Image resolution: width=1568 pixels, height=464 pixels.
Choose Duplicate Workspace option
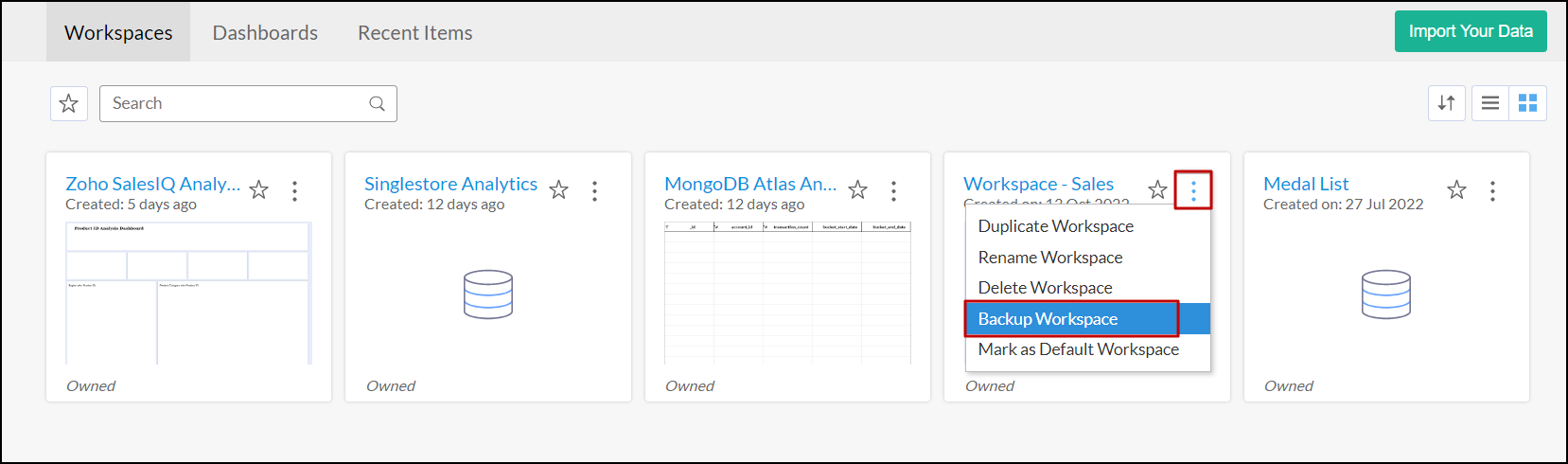(x=1055, y=226)
